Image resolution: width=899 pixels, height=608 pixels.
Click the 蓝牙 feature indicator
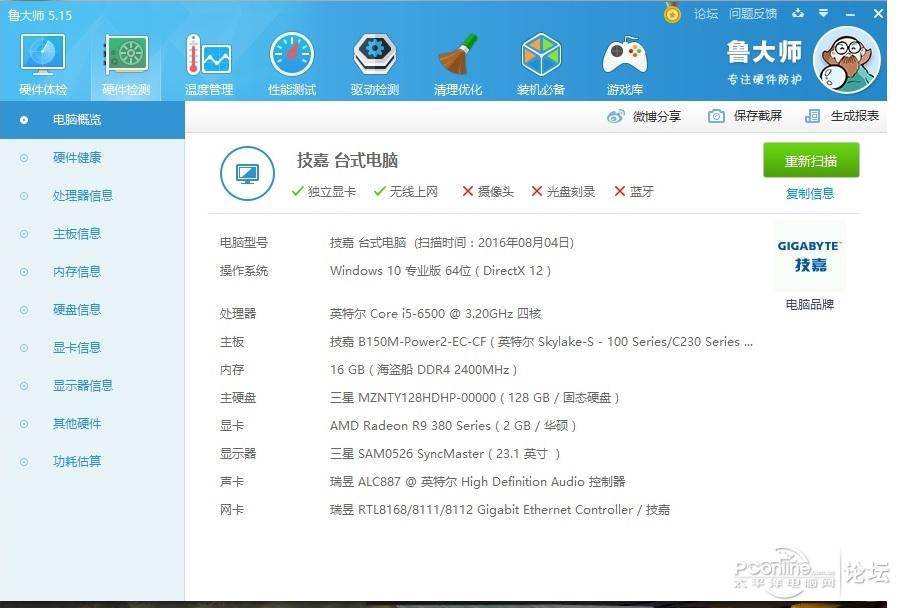point(634,192)
